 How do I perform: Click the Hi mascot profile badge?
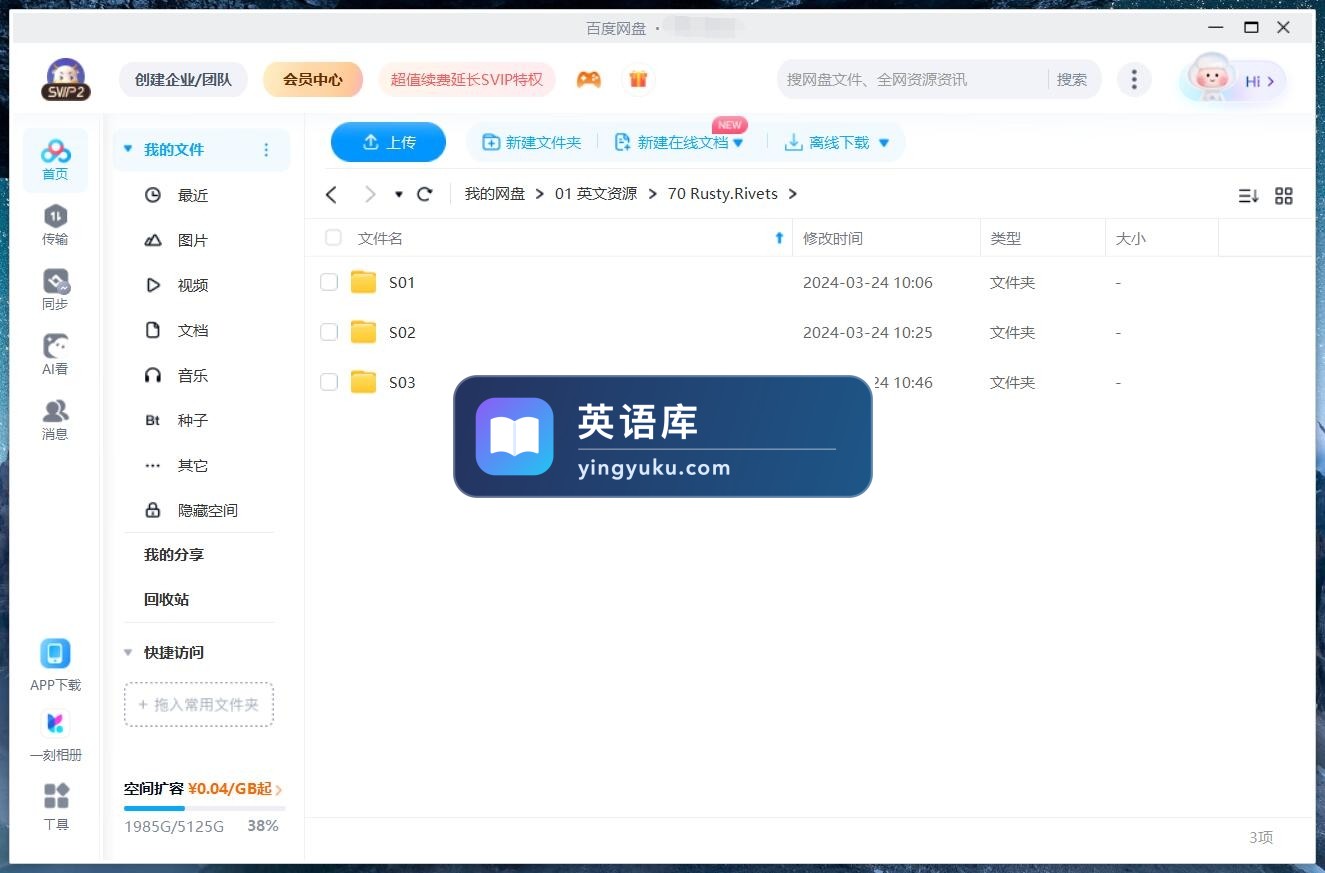pyautogui.click(x=1233, y=81)
